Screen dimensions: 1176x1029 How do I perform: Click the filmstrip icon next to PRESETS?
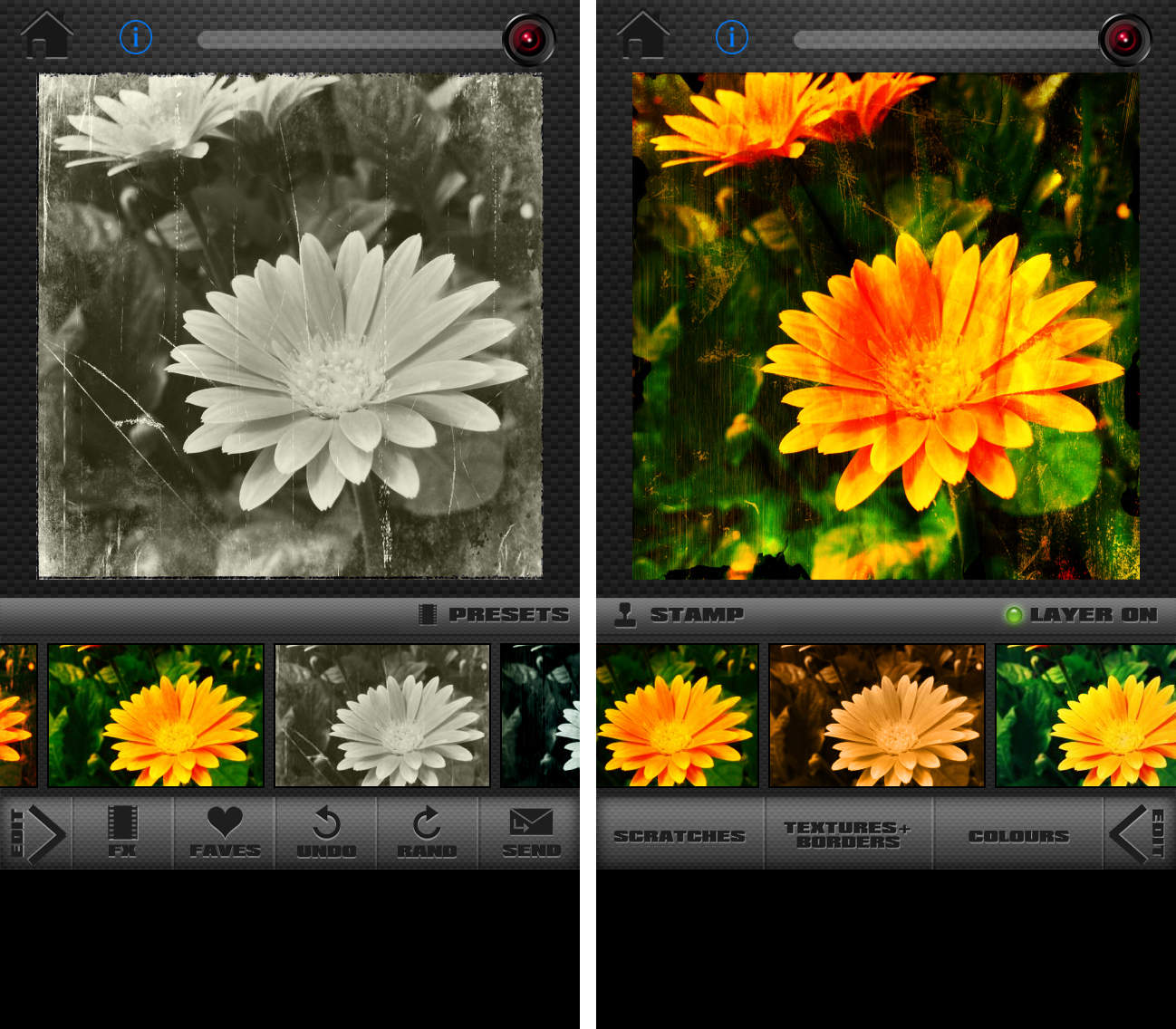pos(426,614)
